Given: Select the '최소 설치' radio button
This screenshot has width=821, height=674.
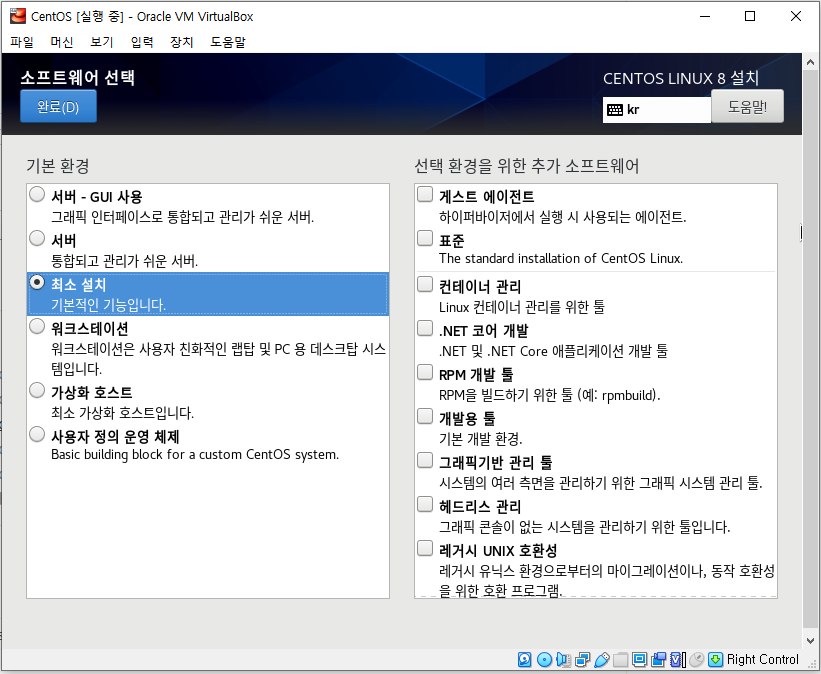Looking at the screenshot, I should coord(37,282).
